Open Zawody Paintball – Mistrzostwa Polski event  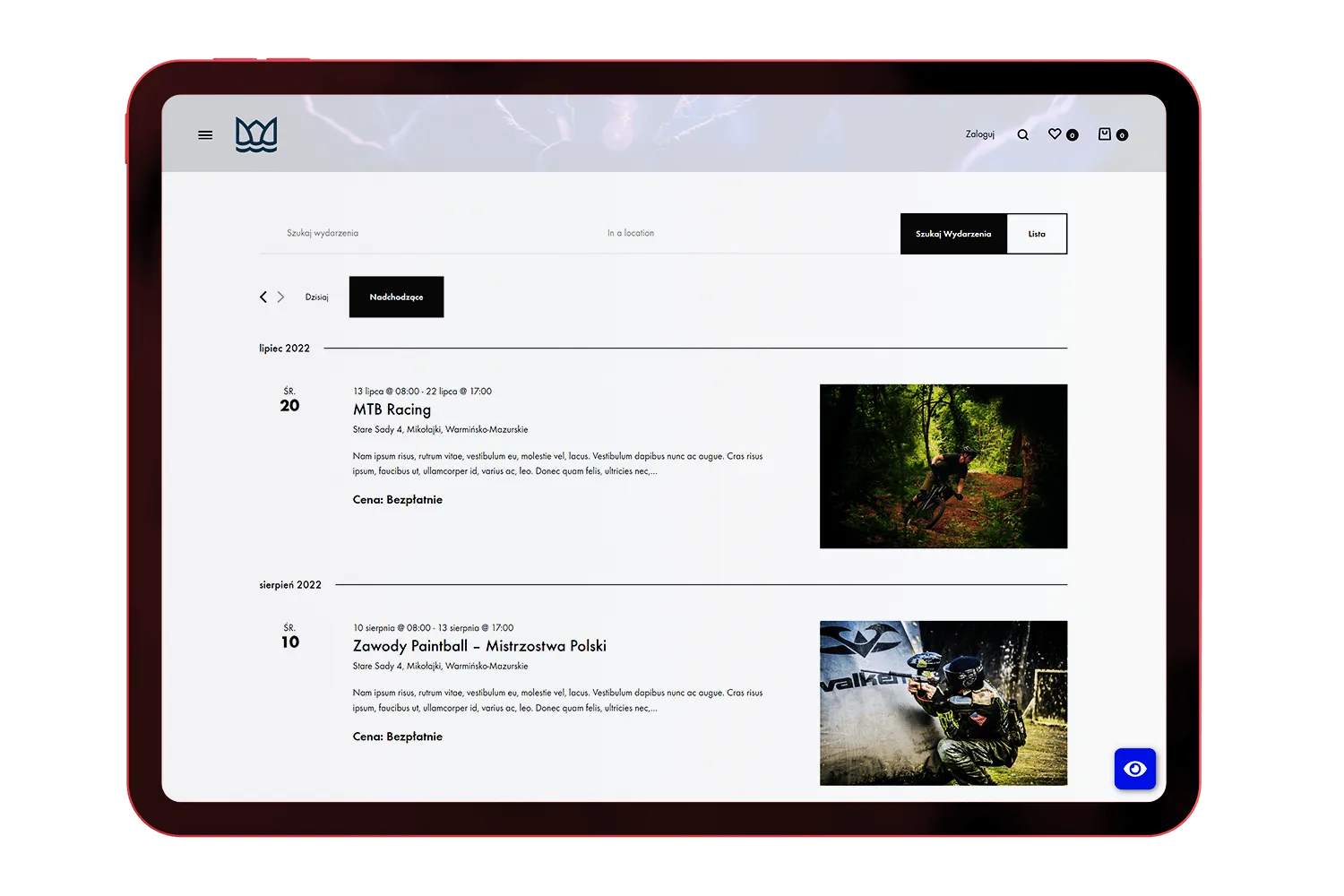click(x=479, y=646)
